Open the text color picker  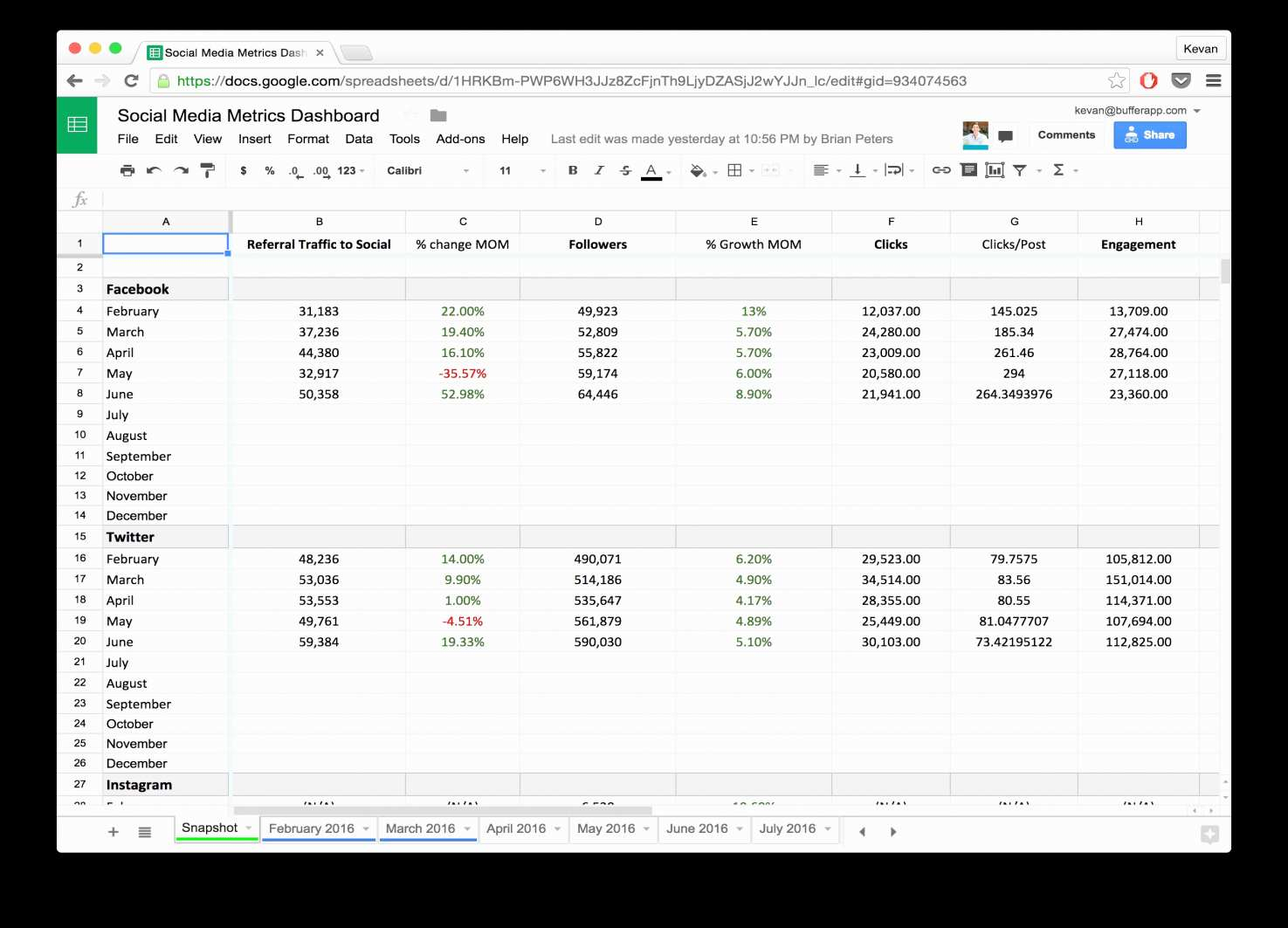[x=651, y=170]
